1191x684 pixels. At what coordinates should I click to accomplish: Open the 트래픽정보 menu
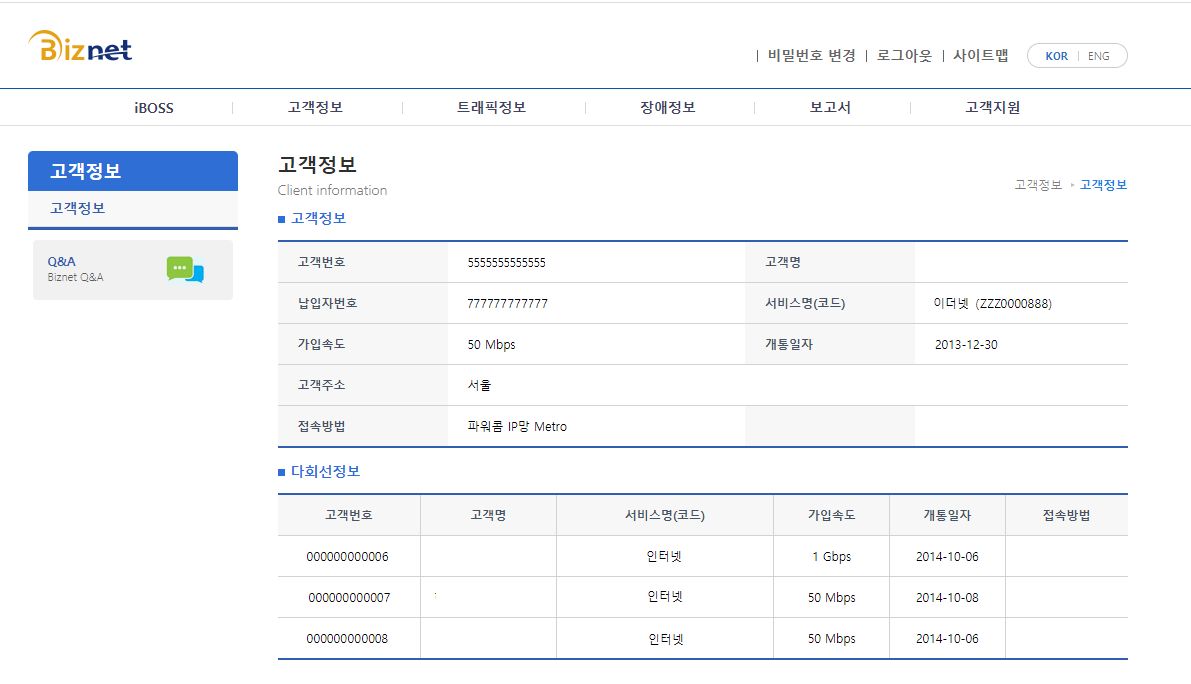pyautogui.click(x=491, y=108)
